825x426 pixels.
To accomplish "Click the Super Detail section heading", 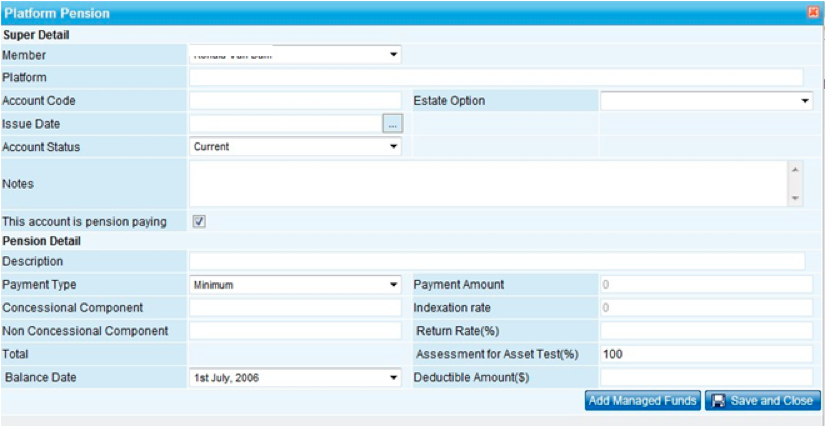I will 37,36.
